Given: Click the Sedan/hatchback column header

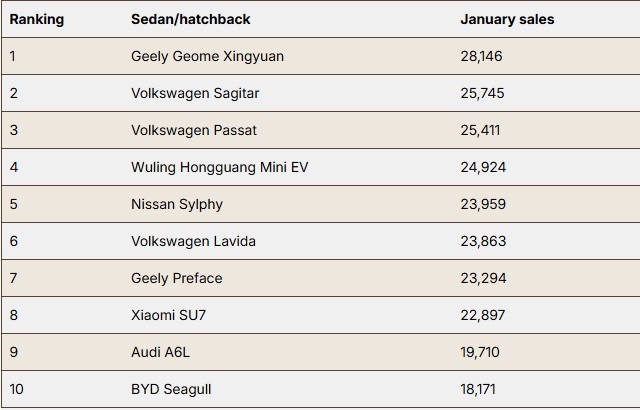Looking at the screenshot, I should tap(191, 19).
